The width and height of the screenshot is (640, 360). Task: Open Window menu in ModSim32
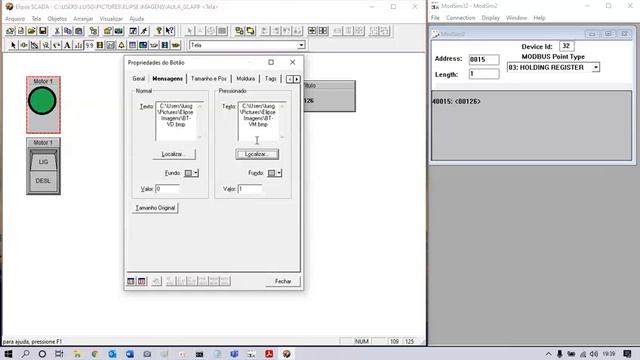pos(516,18)
